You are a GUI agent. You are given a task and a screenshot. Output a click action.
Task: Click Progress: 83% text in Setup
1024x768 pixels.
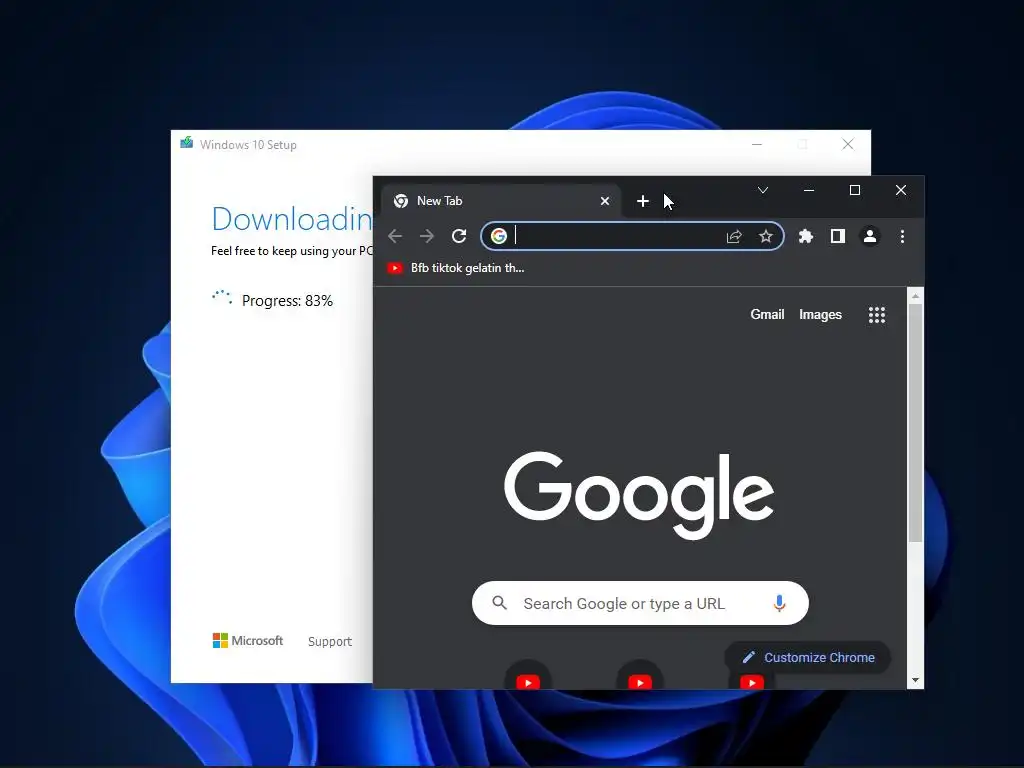pyautogui.click(x=287, y=301)
